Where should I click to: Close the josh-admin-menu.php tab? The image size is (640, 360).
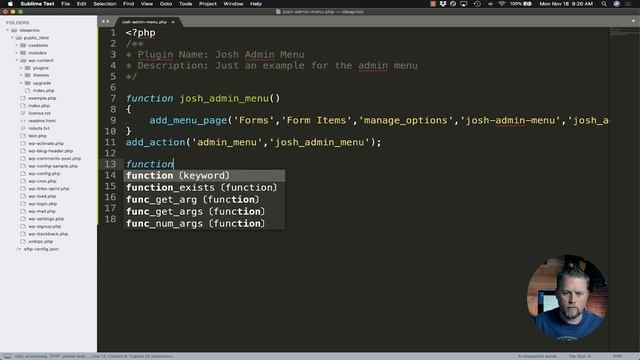173,22
